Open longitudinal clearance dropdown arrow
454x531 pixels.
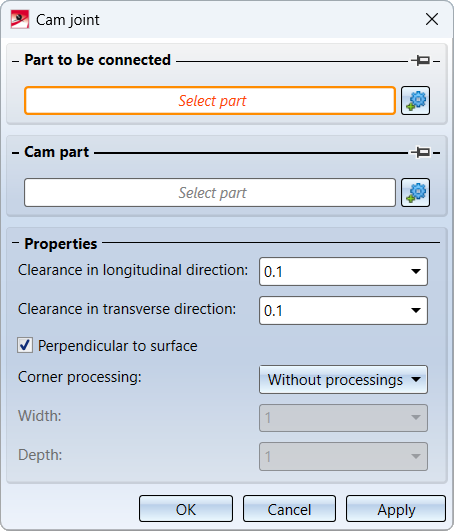pos(416,271)
